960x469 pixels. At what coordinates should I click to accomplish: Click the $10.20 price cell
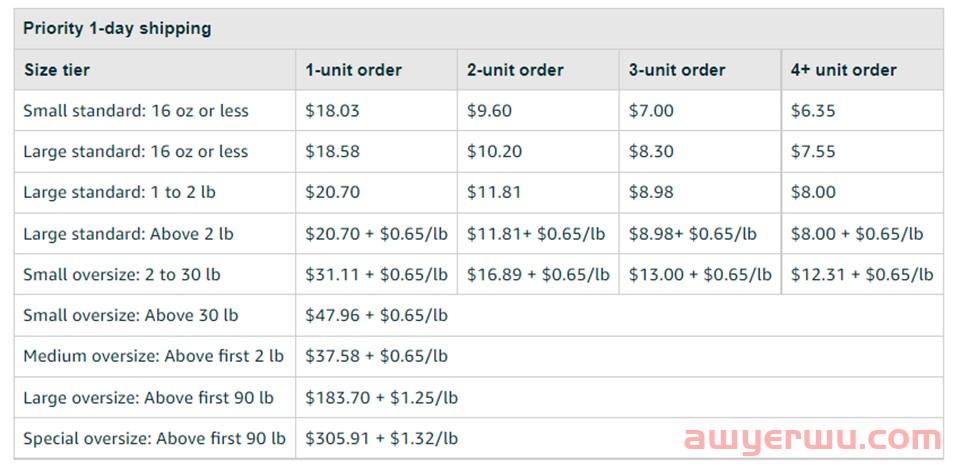coord(490,152)
